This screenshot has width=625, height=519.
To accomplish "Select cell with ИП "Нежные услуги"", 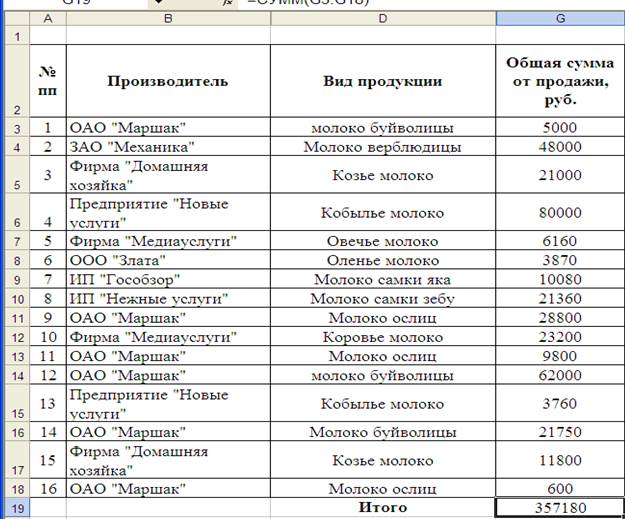I will (168, 298).
